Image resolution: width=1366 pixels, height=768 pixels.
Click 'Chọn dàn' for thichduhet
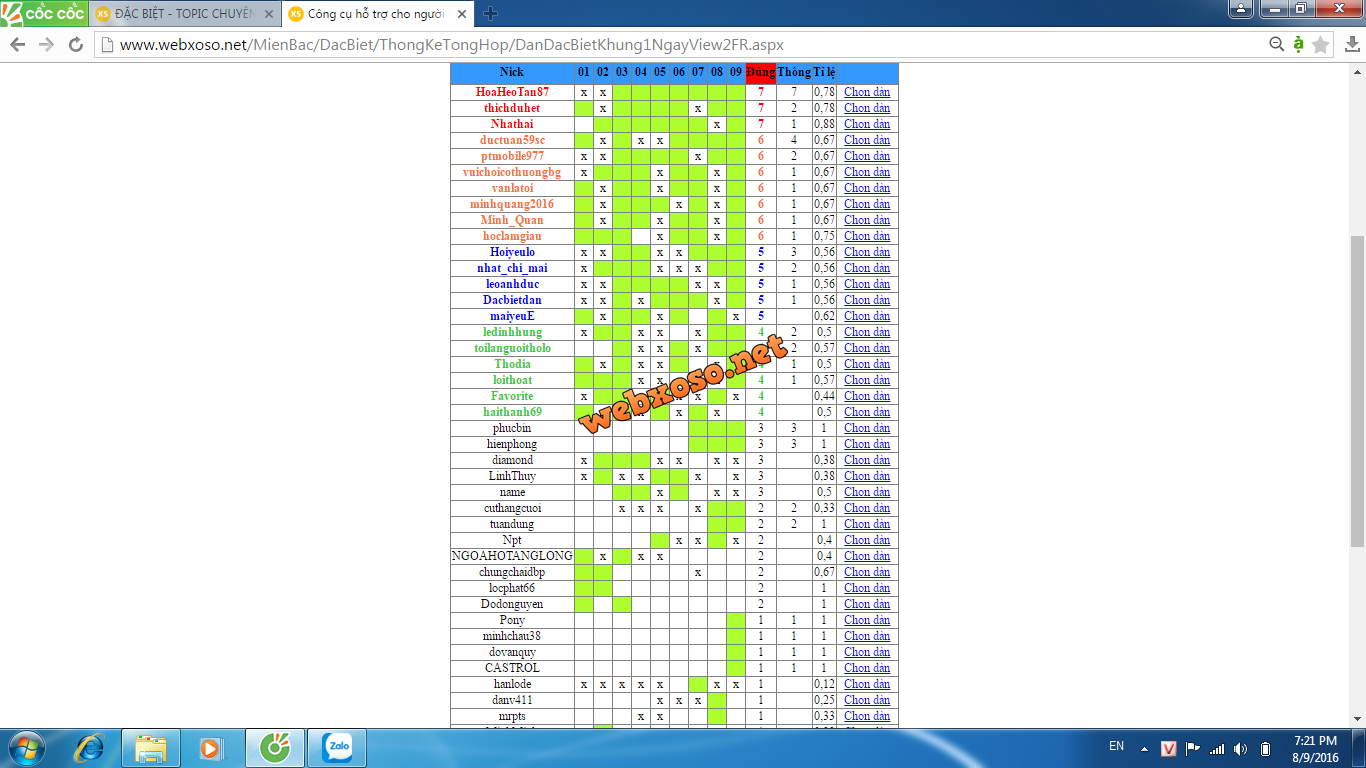[867, 108]
